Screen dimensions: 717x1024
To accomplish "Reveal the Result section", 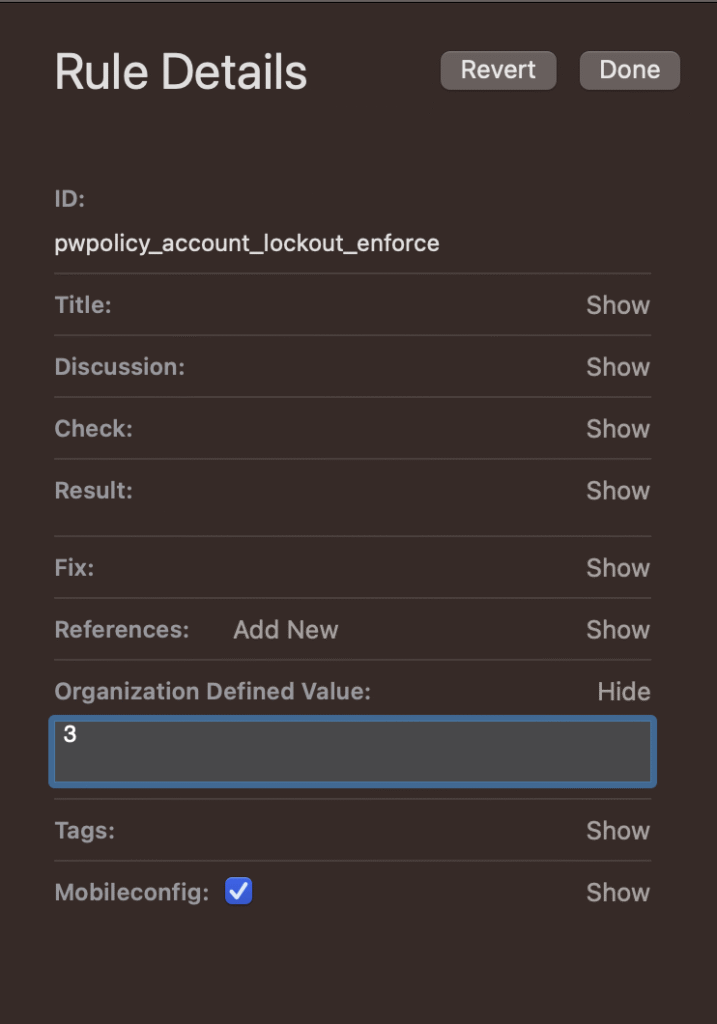I will coord(617,491).
